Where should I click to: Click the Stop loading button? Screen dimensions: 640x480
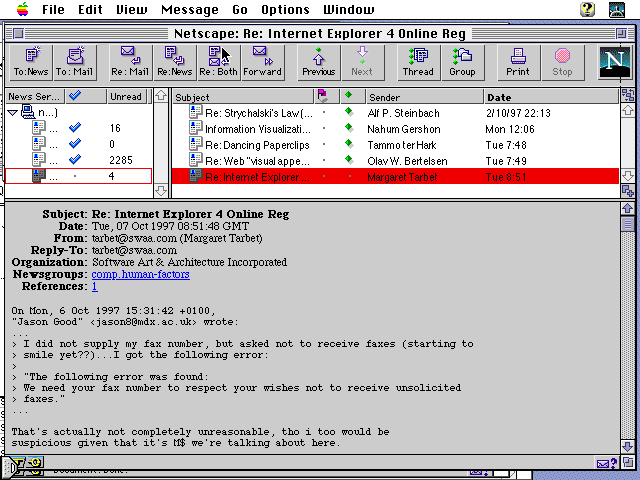tap(562, 62)
